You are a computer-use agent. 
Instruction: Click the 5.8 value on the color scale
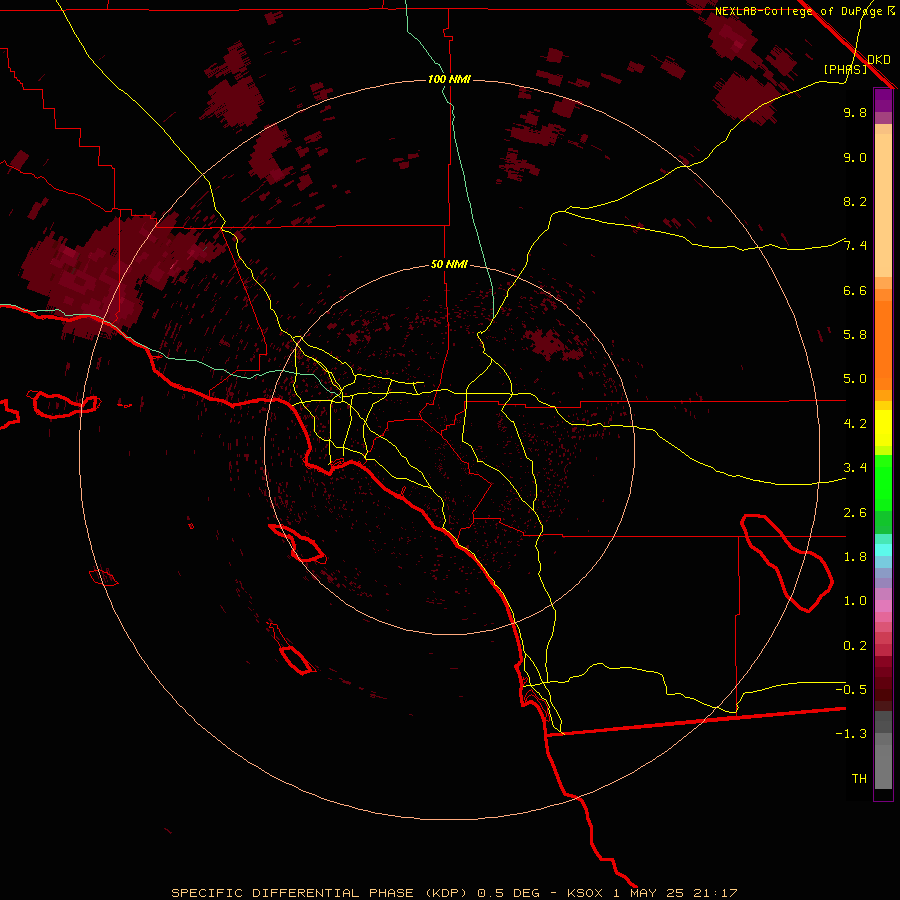855,335
